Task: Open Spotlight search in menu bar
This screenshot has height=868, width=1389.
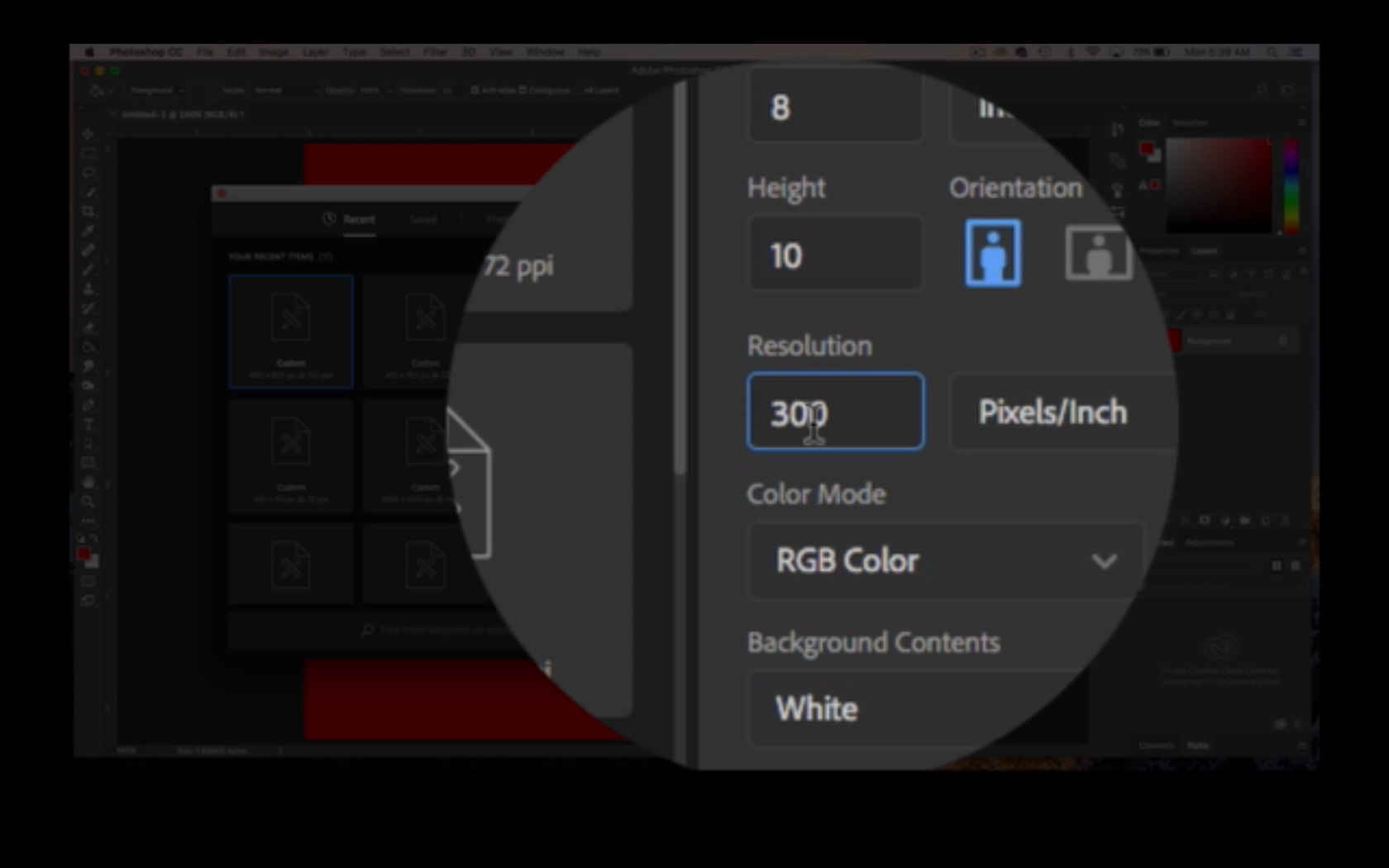Action: tap(1272, 52)
